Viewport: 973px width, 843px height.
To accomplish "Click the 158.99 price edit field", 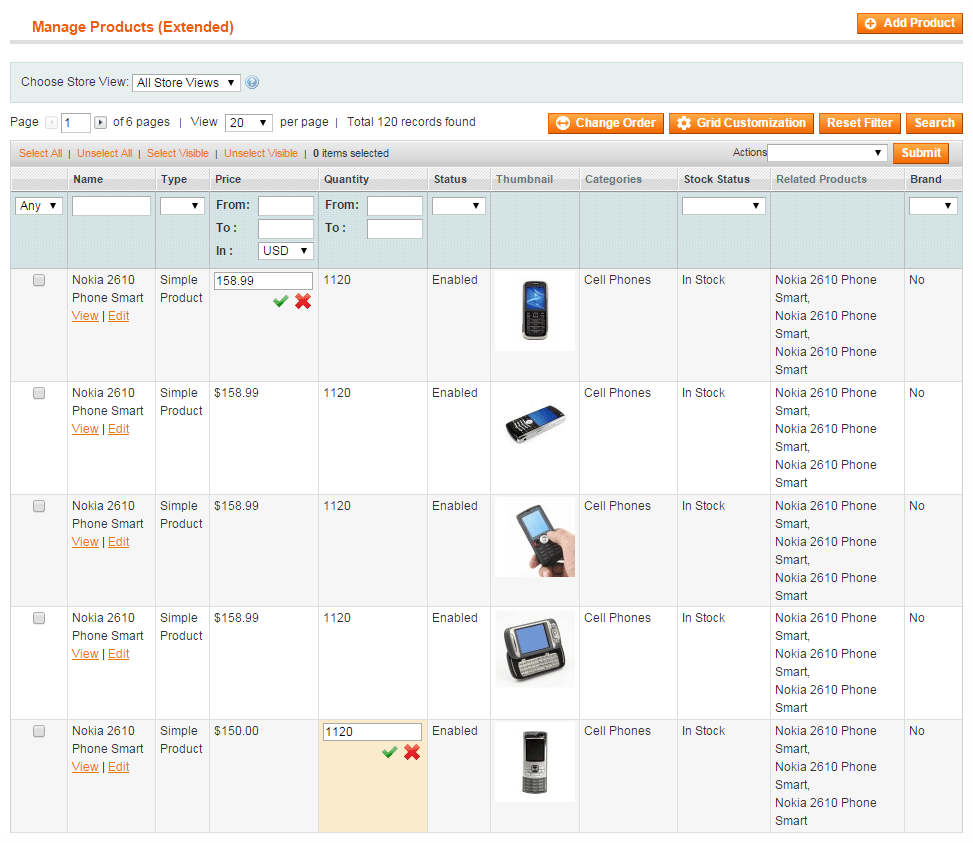I will click(263, 281).
